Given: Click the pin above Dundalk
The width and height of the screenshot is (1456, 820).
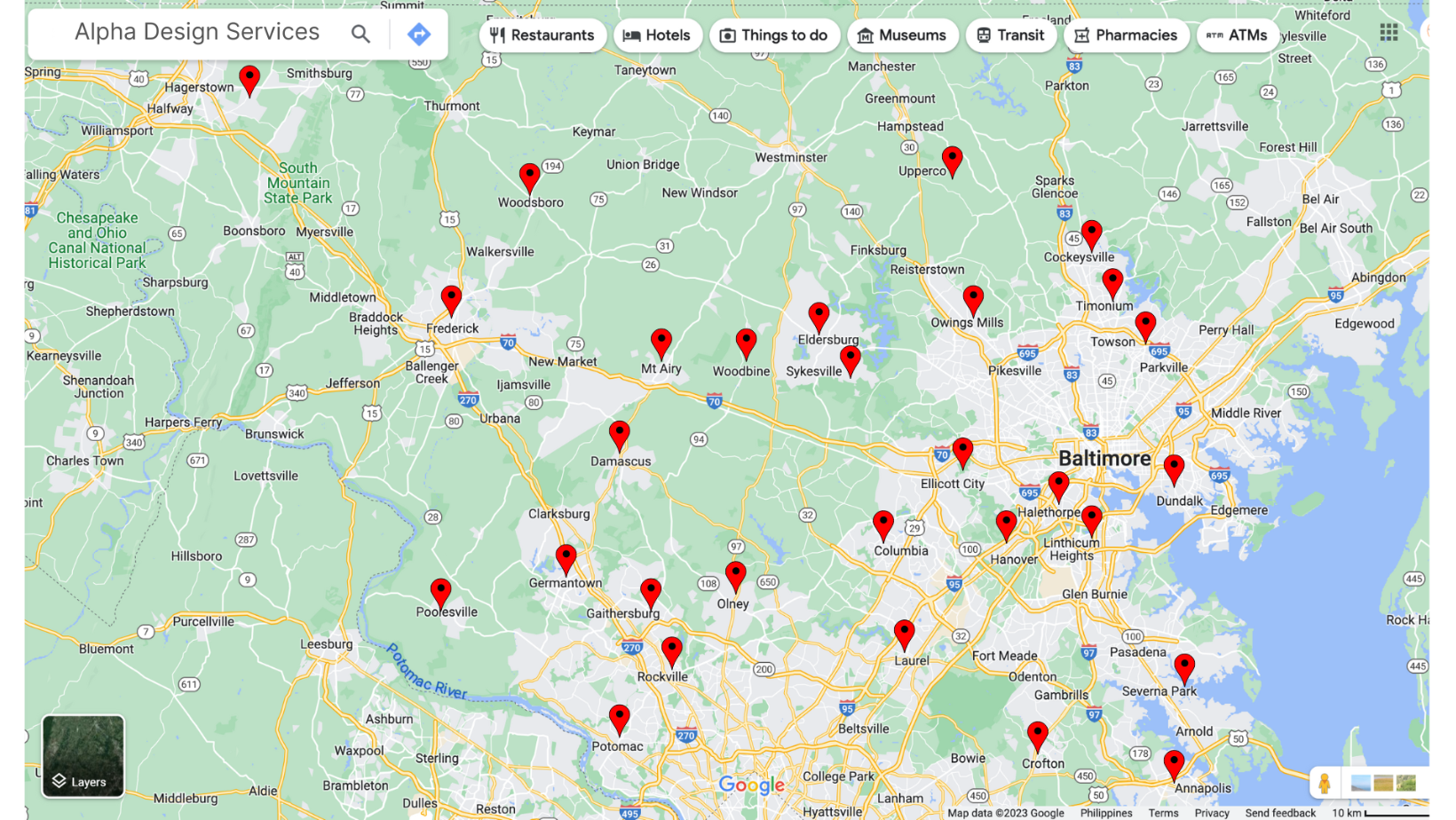Looking at the screenshot, I should coord(1174,469).
